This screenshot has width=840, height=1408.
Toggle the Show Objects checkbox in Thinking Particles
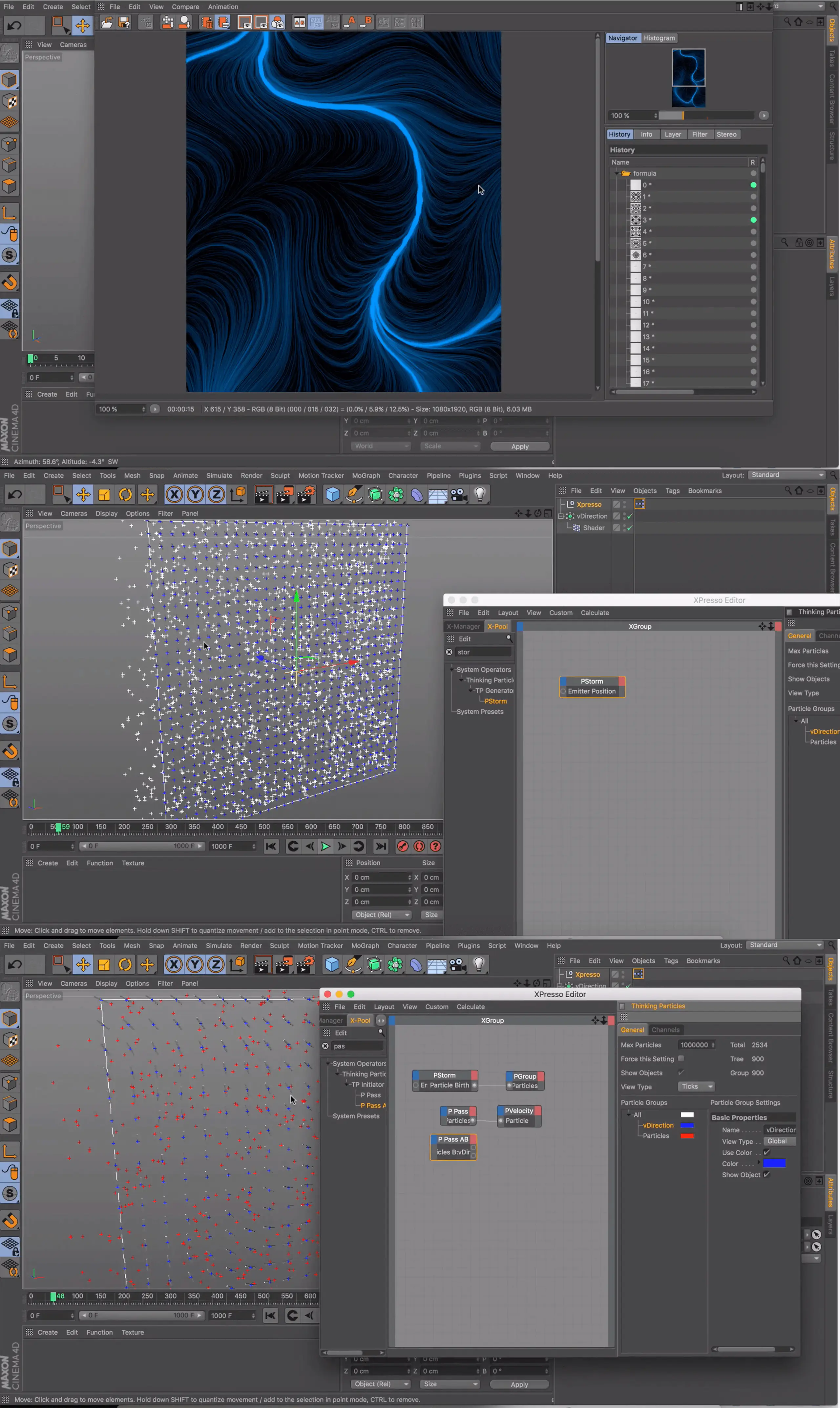tap(681, 1073)
